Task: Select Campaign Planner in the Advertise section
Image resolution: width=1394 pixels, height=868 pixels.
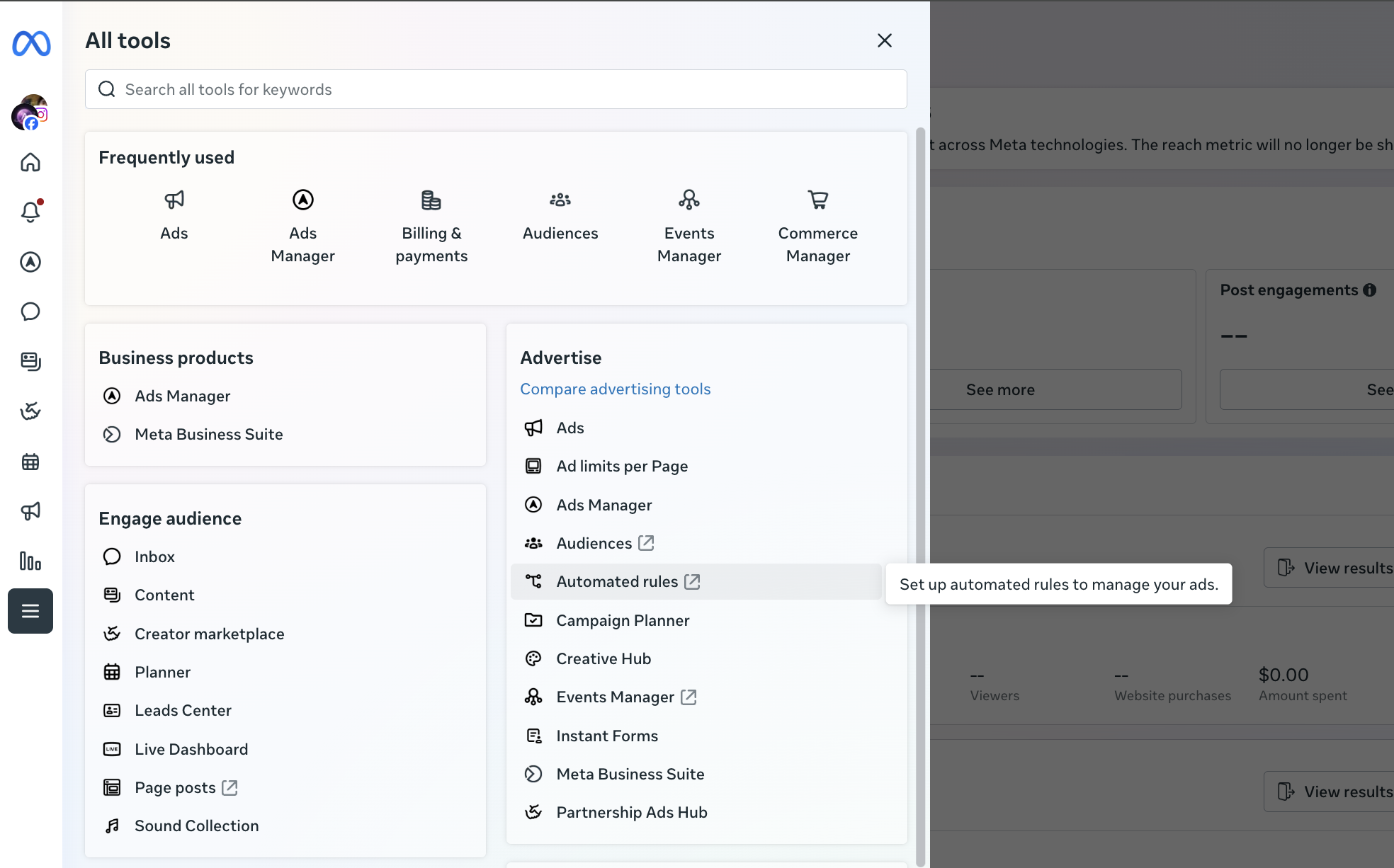Action: pyautogui.click(x=623, y=620)
